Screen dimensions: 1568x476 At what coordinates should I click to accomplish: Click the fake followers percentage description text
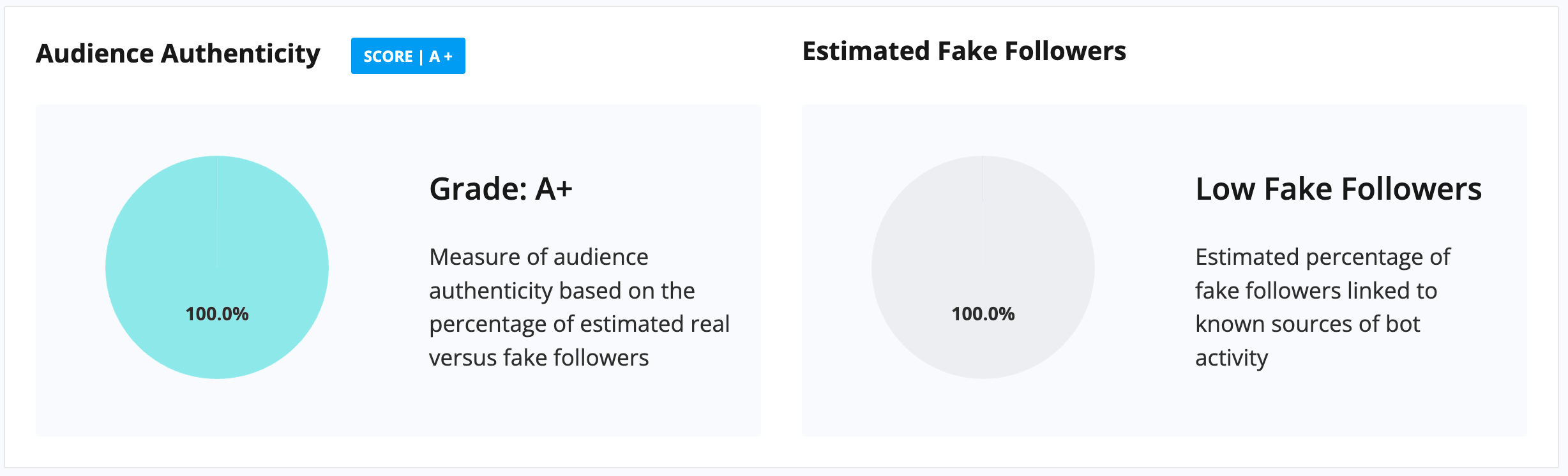coord(1323,307)
